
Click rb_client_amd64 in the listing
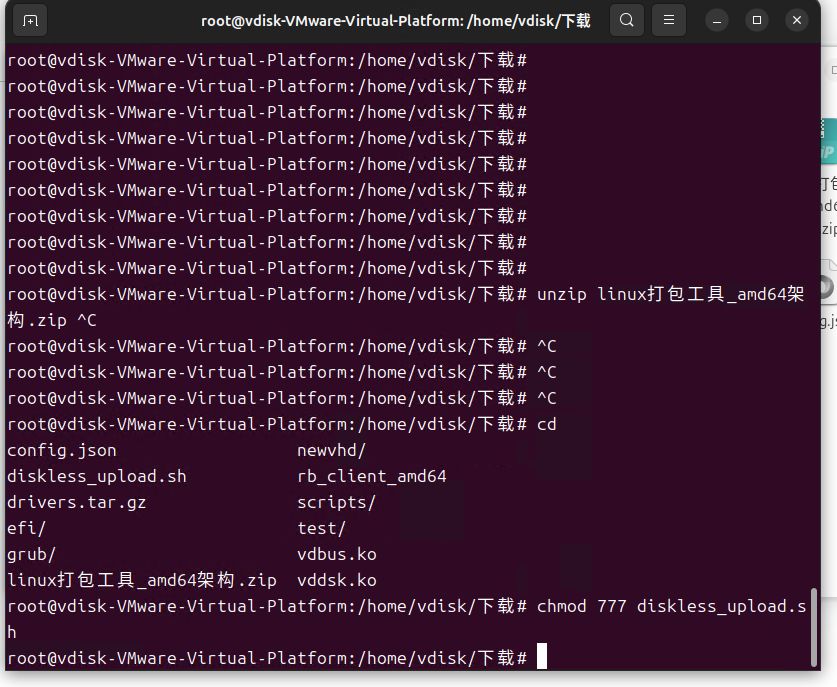[x=372, y=476]
